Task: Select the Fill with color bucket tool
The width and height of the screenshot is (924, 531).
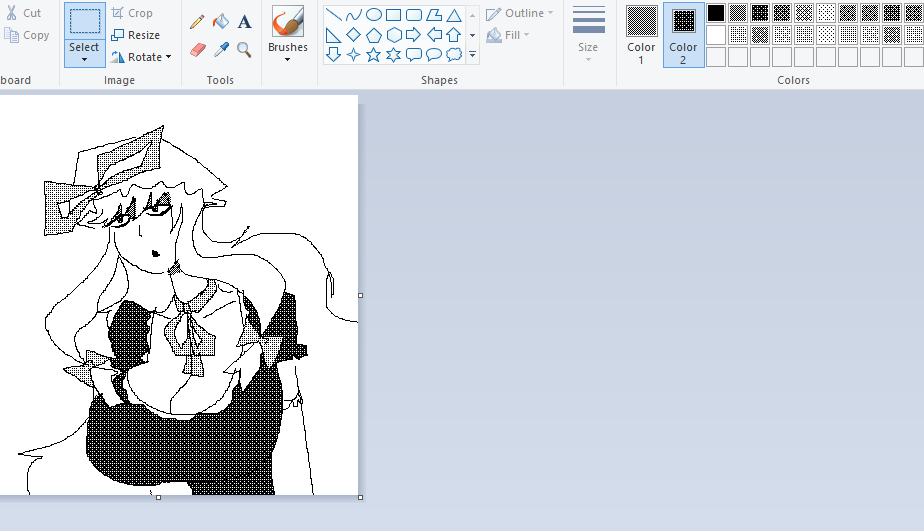Action: [x=221, y=22]
